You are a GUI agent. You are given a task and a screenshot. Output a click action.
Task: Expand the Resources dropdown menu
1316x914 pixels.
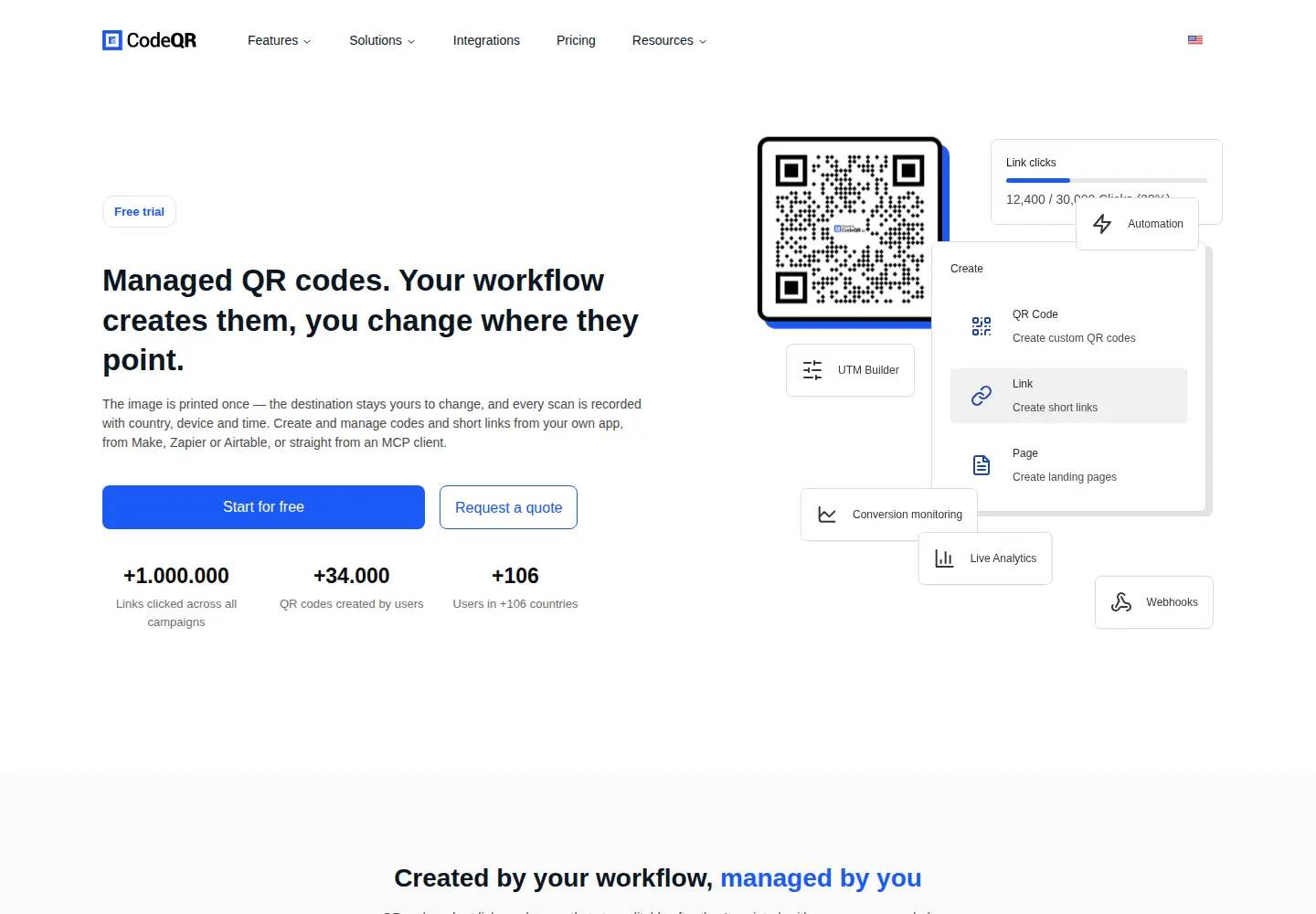[669, 40]
